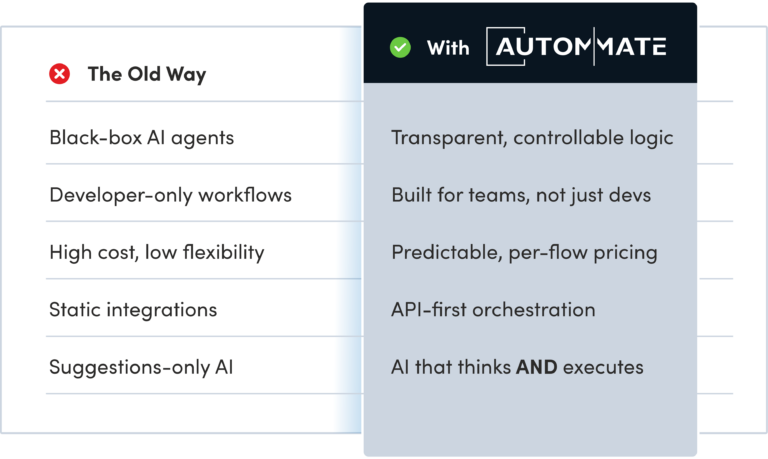Image resolution: width=768 pixels, height=459 pixels.
Task: Click the 'MATE' part of the logo
Action: pyautogui.click(x=631, y=47)
